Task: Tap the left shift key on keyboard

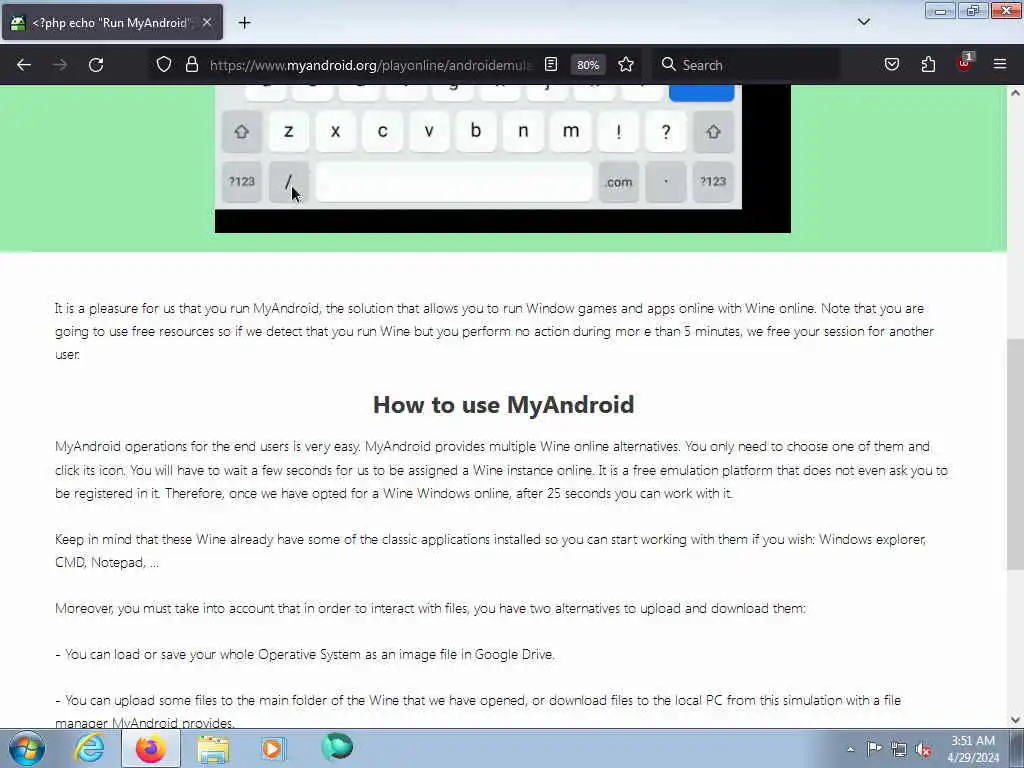Action: [x=242, y=132]
